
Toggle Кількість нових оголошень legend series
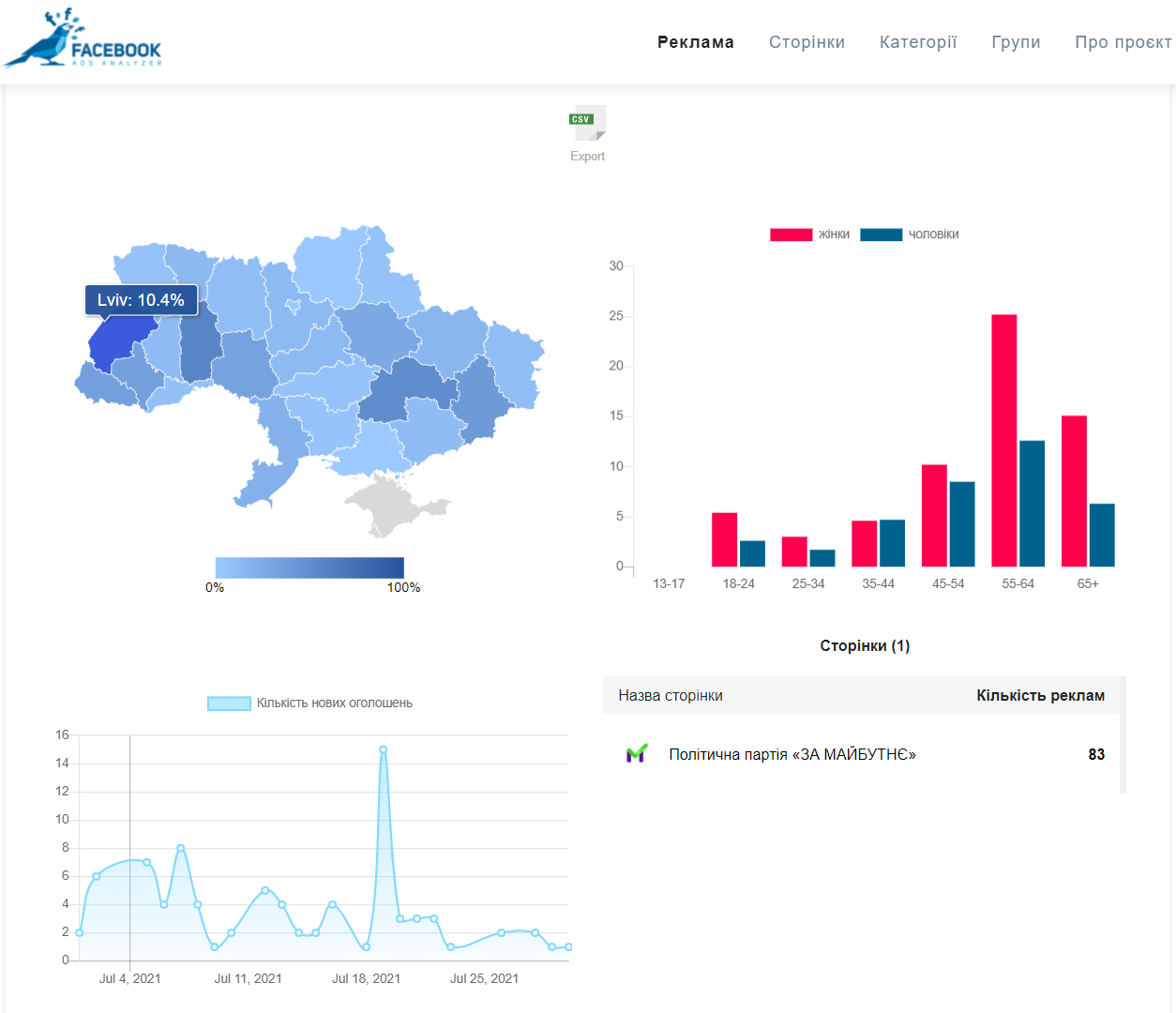[309, 703]
